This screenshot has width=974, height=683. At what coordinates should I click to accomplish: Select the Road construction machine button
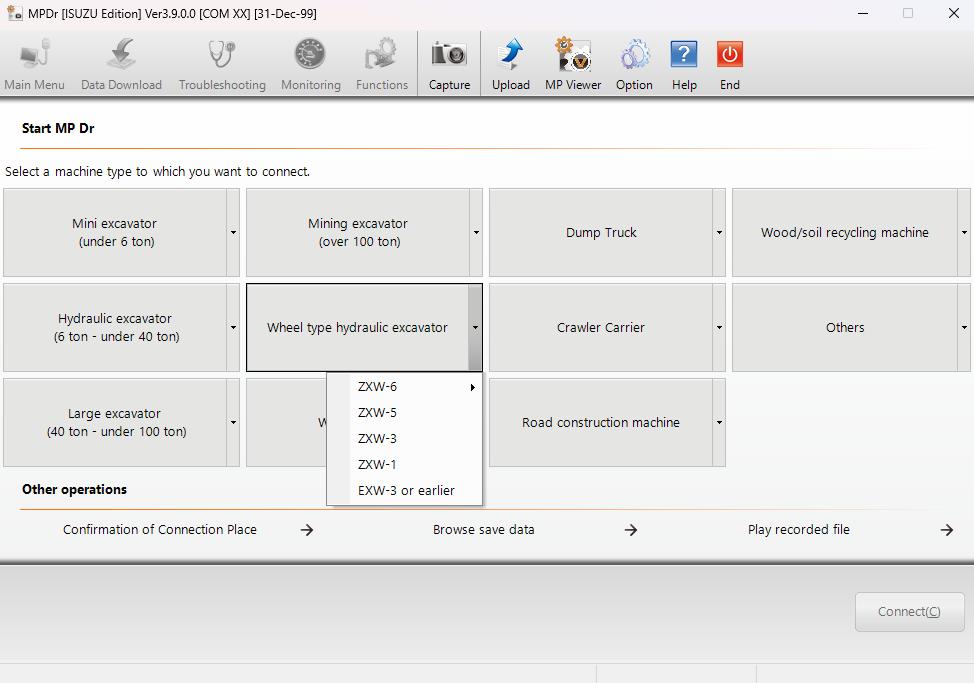click(601, 422)
